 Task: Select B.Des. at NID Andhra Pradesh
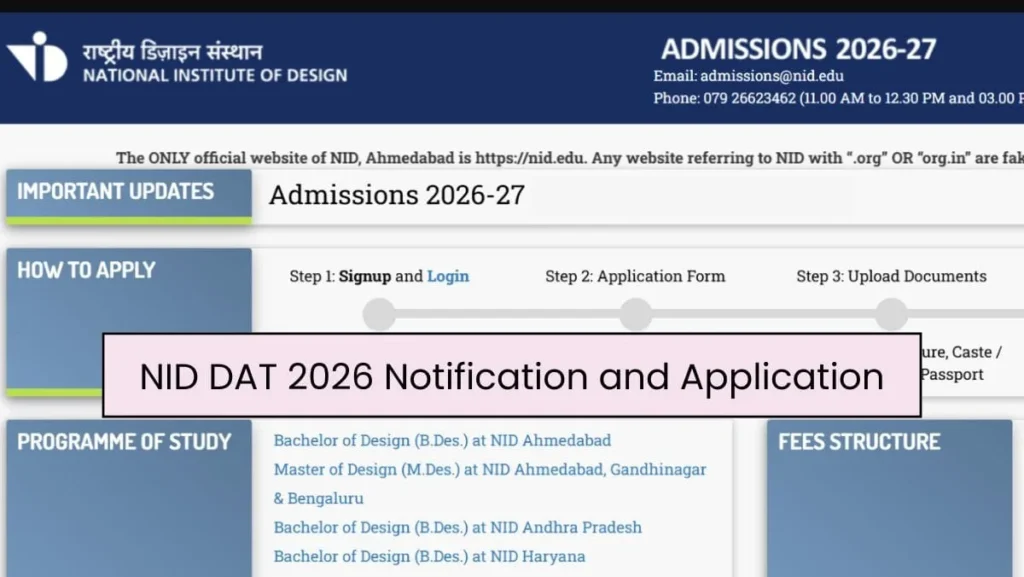458,527
